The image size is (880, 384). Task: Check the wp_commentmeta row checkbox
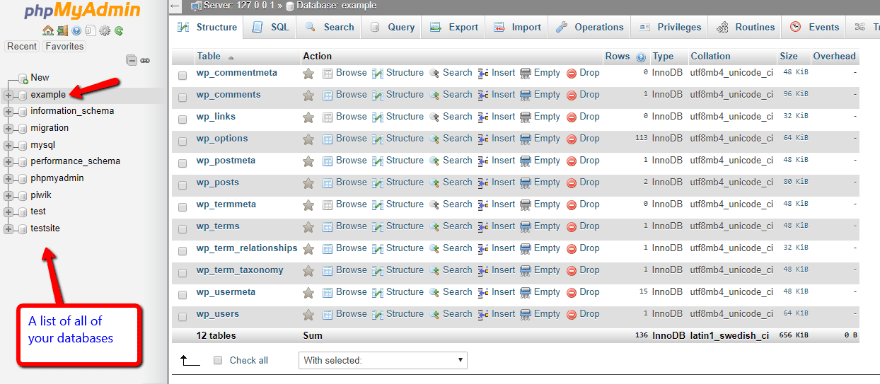[x=182, y=75]
